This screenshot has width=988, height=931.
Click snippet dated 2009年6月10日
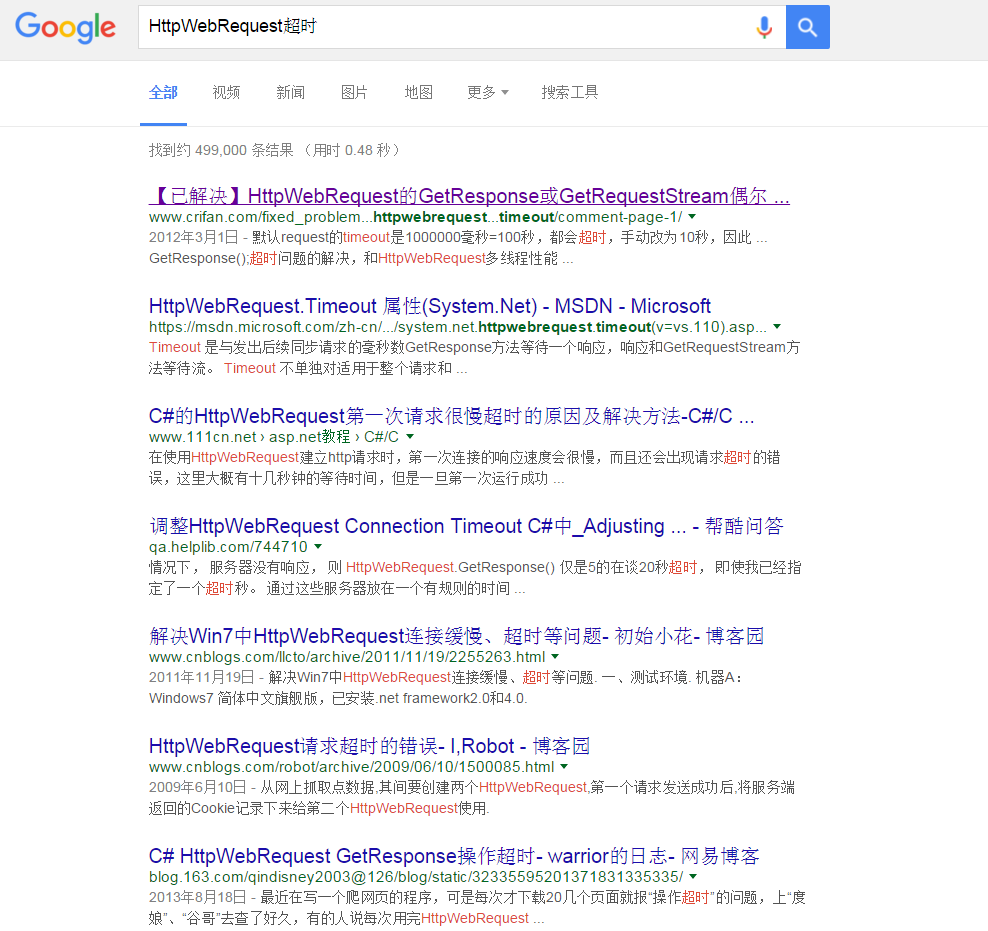pos(472,797)
